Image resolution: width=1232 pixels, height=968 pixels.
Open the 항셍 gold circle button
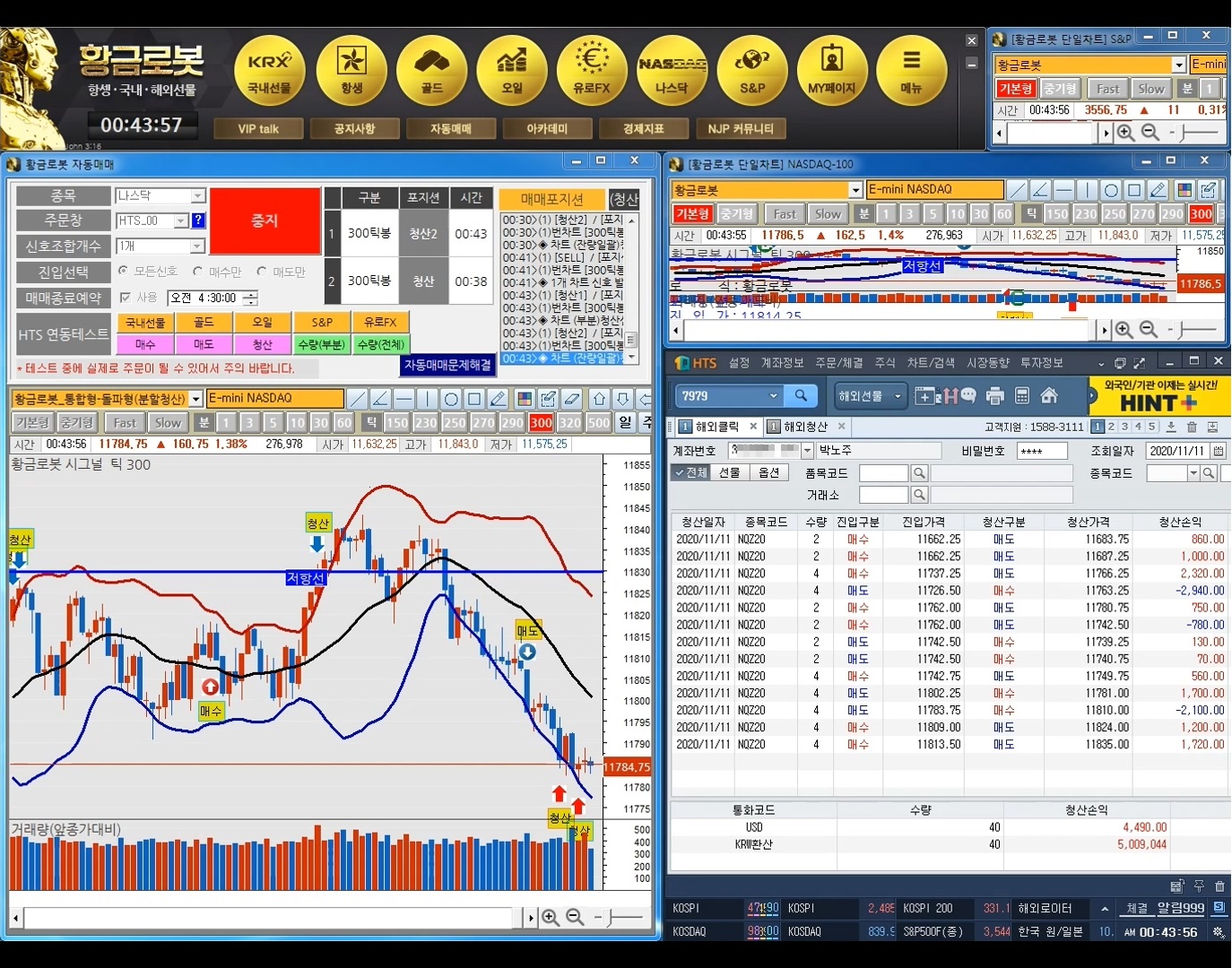pos(351,71)
